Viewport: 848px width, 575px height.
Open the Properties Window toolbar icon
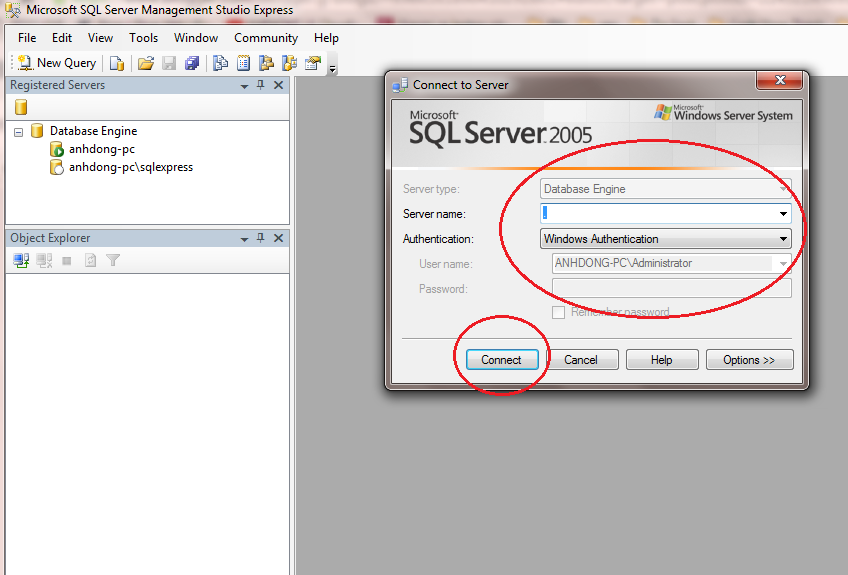click(313, 63)
